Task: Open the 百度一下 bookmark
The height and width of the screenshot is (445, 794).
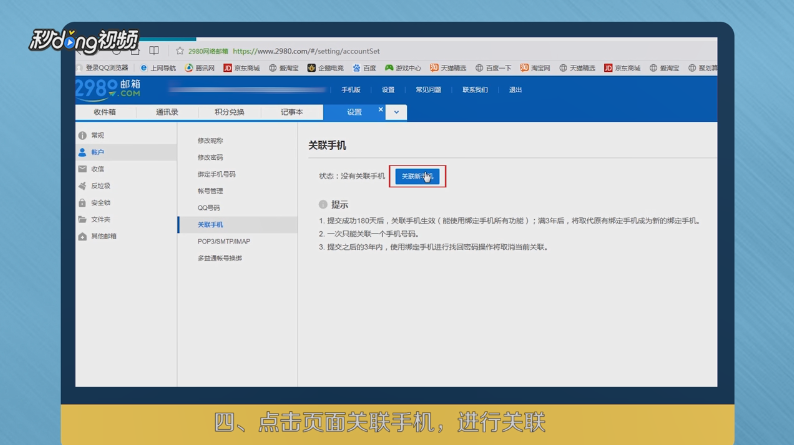Action: pos(493,68)
